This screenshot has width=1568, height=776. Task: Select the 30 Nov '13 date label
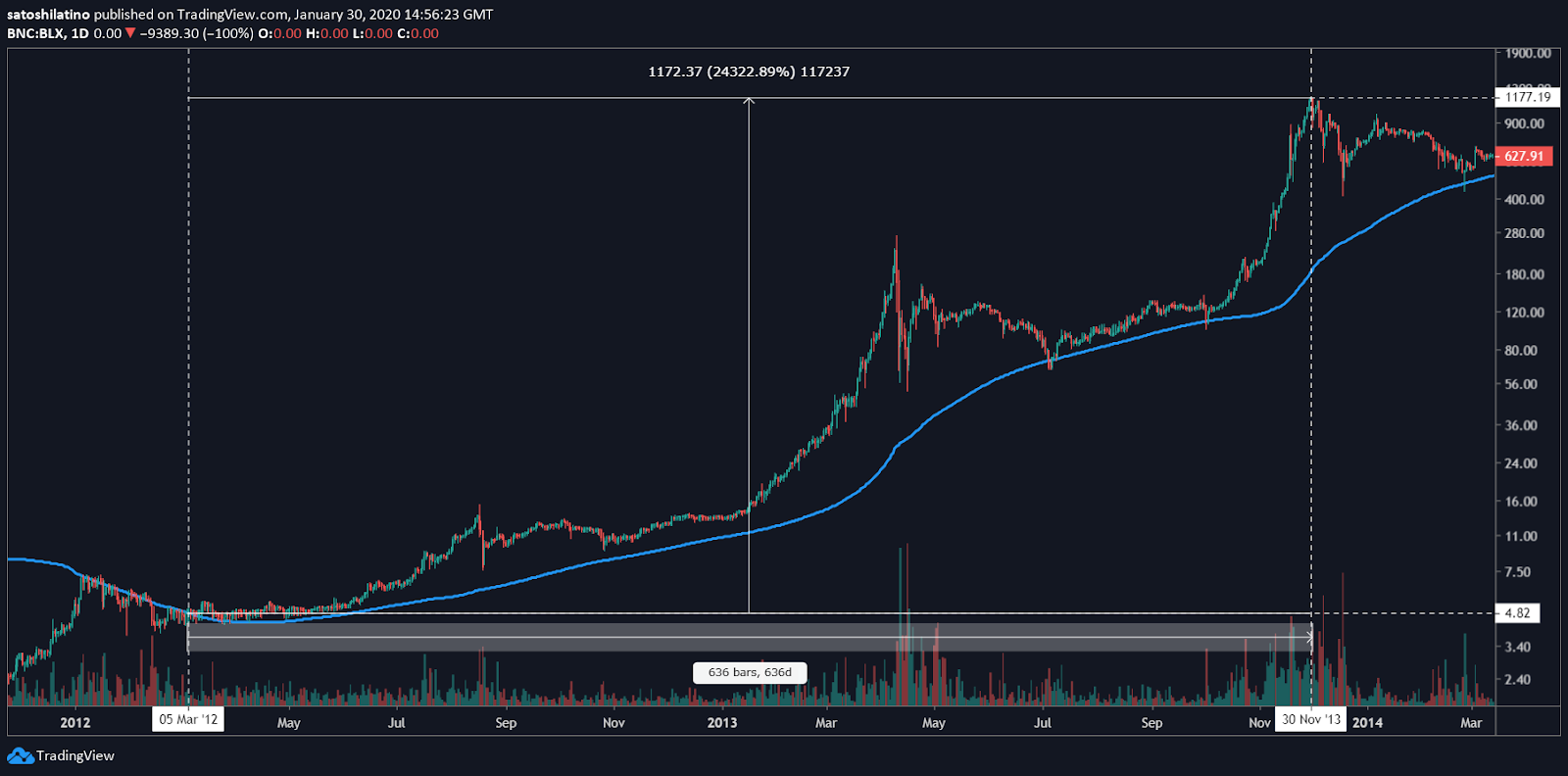tap(1311, 719)
